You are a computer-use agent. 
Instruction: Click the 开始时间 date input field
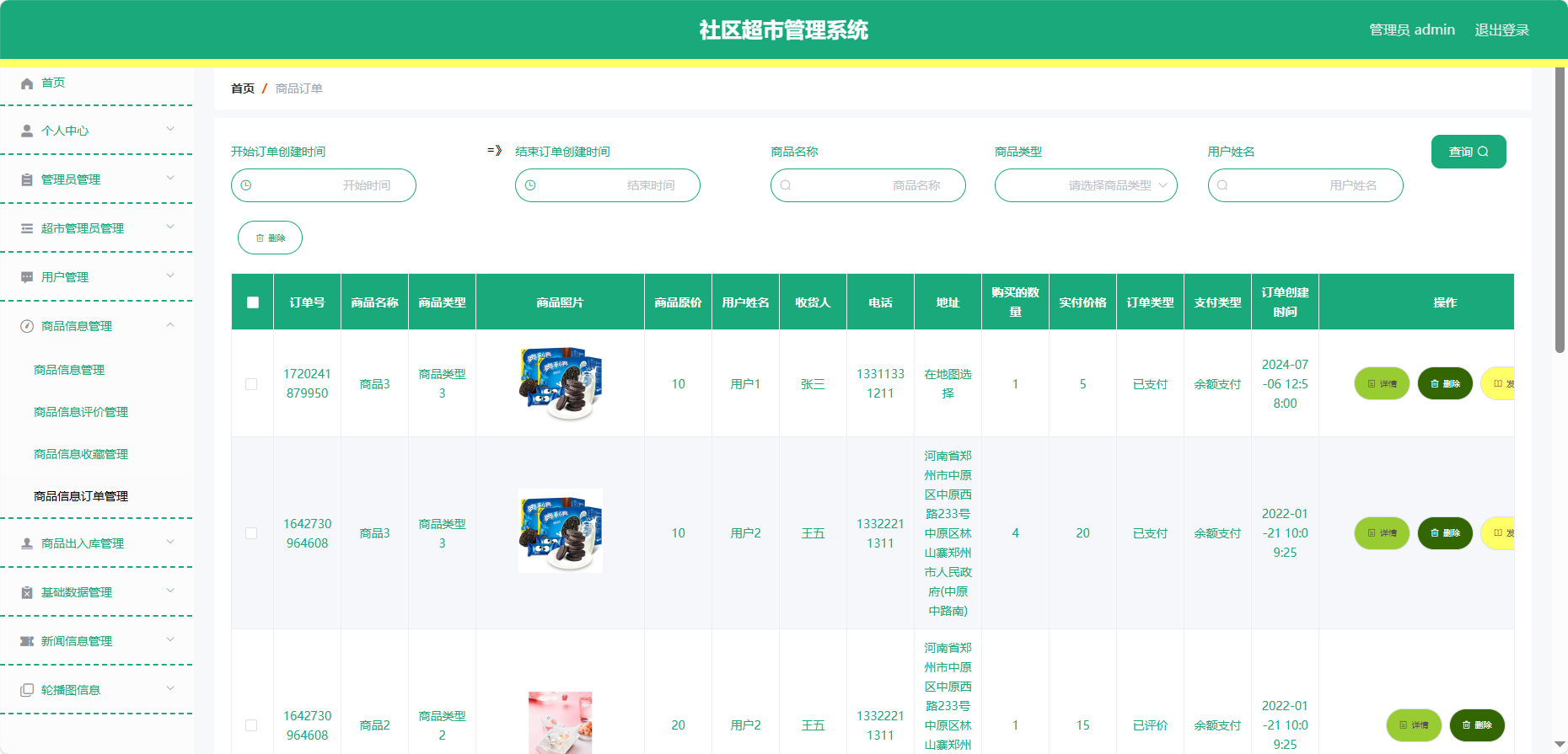tap(324, 185)
